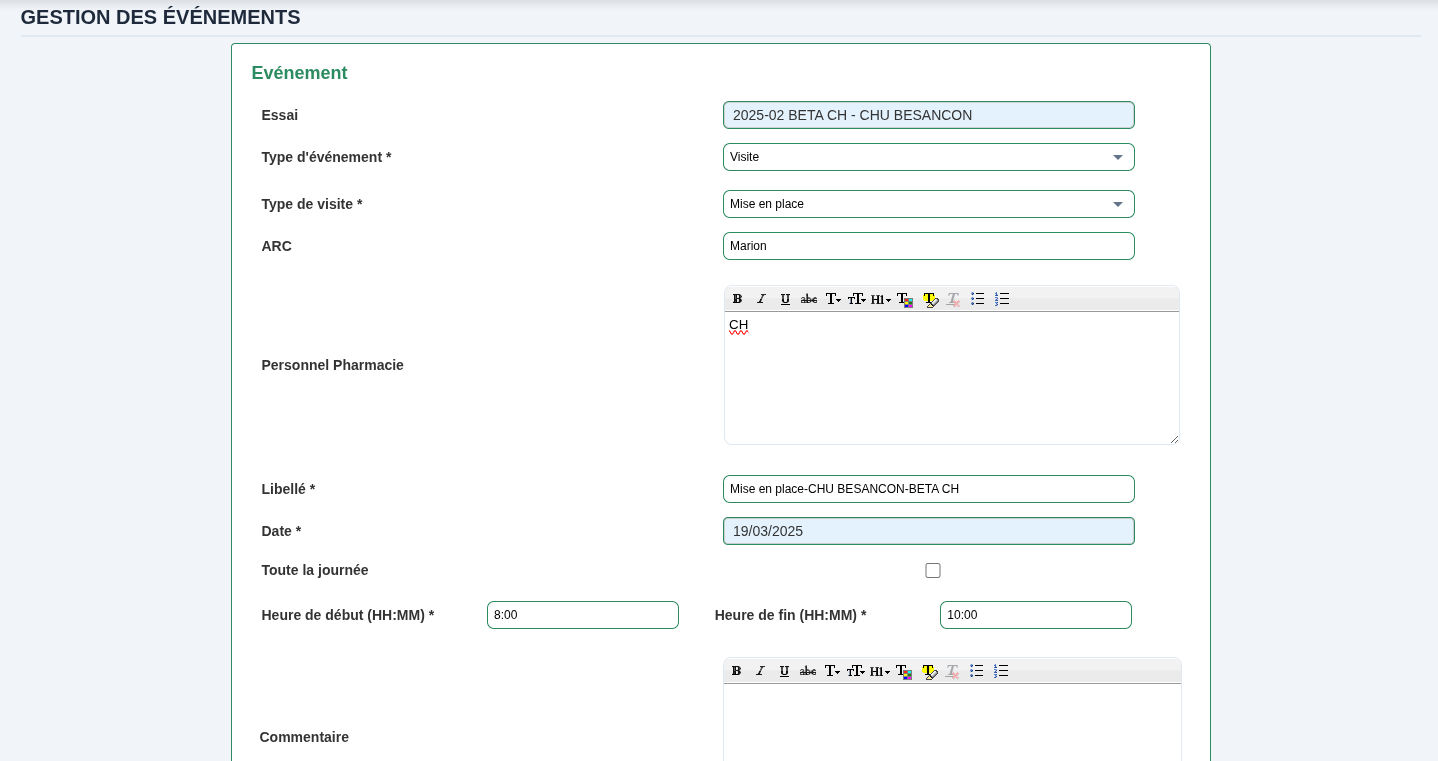
Task: Apply strikethrough in Commentaire editor toolbar
Action: (808, 671)
